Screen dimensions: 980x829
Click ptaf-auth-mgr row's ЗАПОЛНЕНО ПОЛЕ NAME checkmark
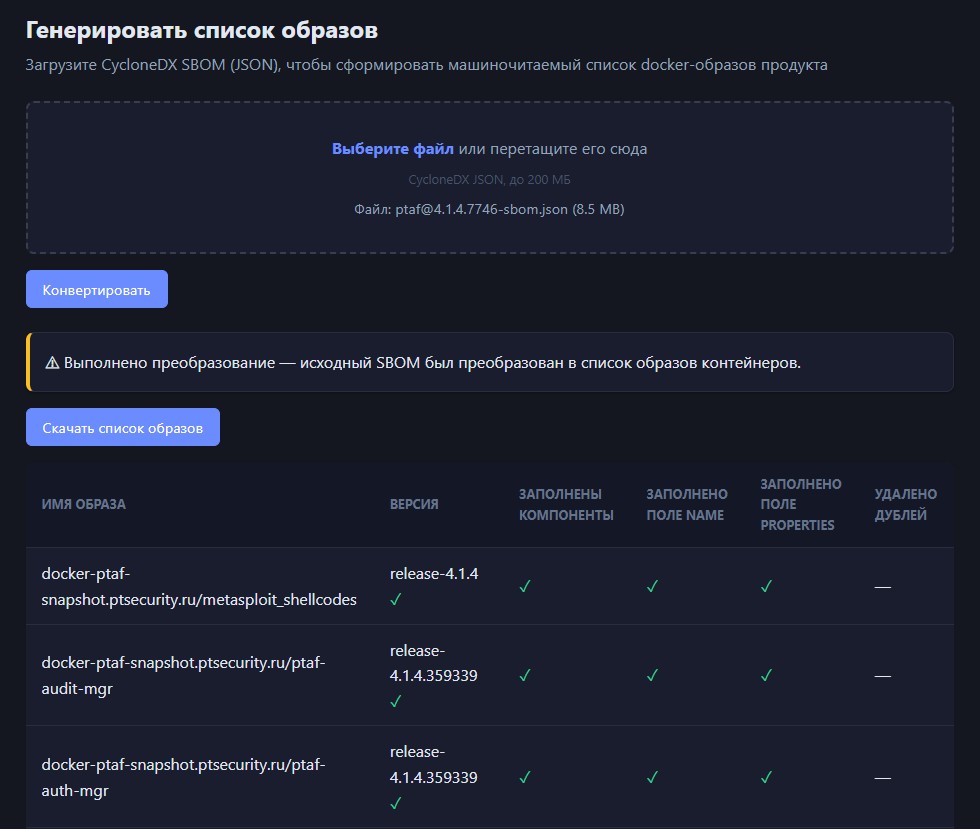coord(652,777)
